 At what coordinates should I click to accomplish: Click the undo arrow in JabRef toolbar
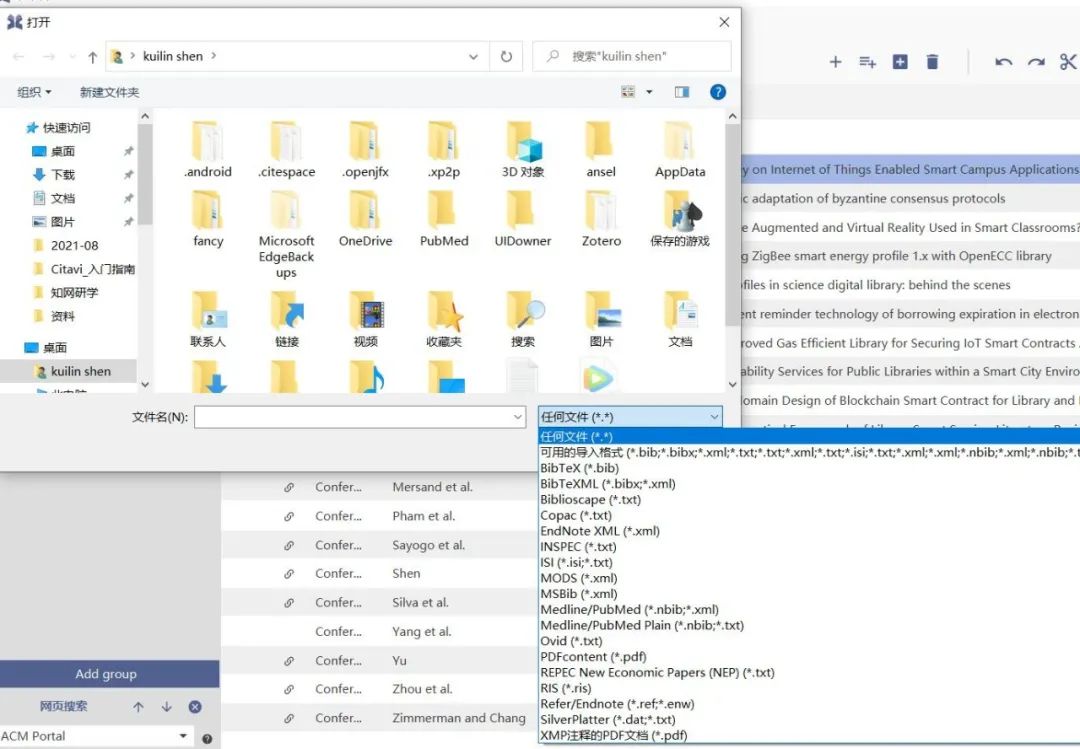[x=1003, y=62]
